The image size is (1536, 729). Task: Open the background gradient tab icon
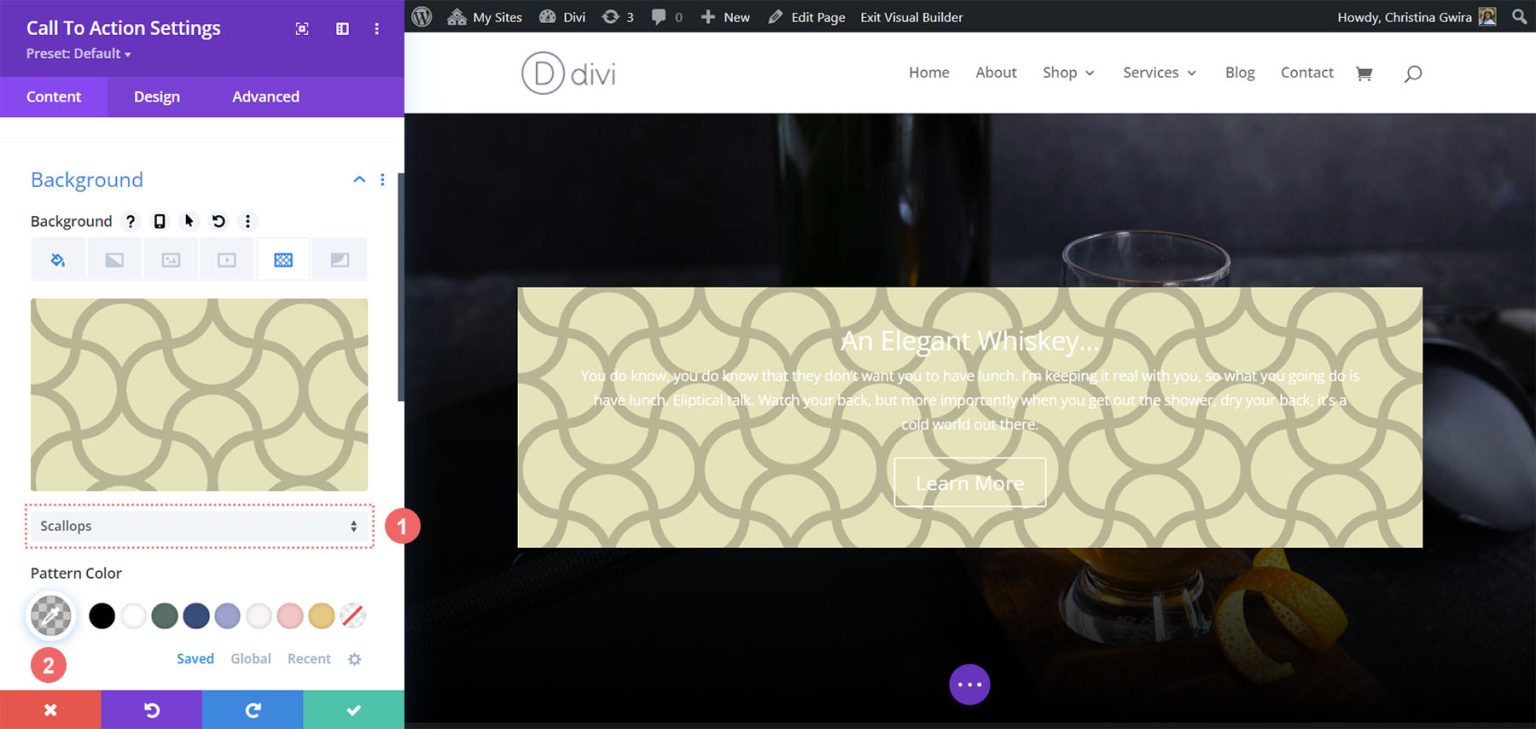[114, 258]
